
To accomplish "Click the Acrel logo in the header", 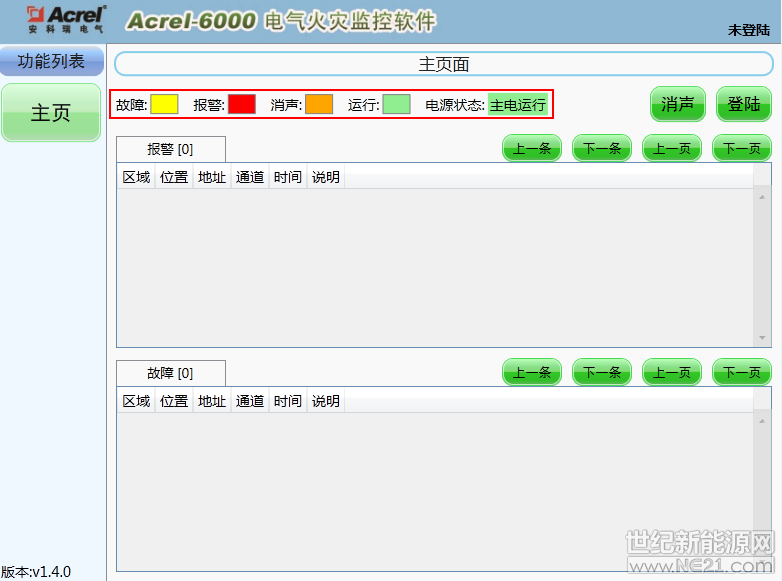I will tap(65, 18).
